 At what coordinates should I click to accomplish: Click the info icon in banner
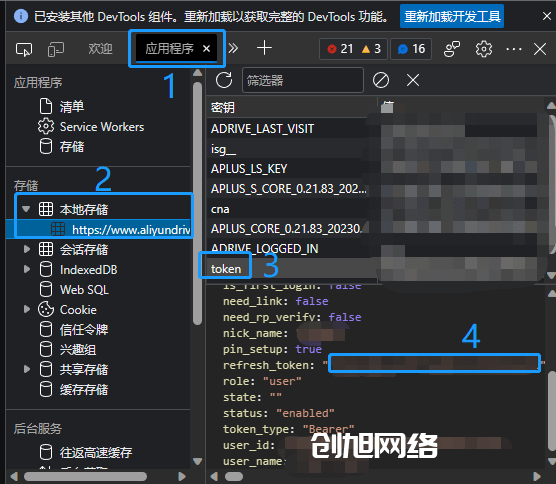pos(21,16)
